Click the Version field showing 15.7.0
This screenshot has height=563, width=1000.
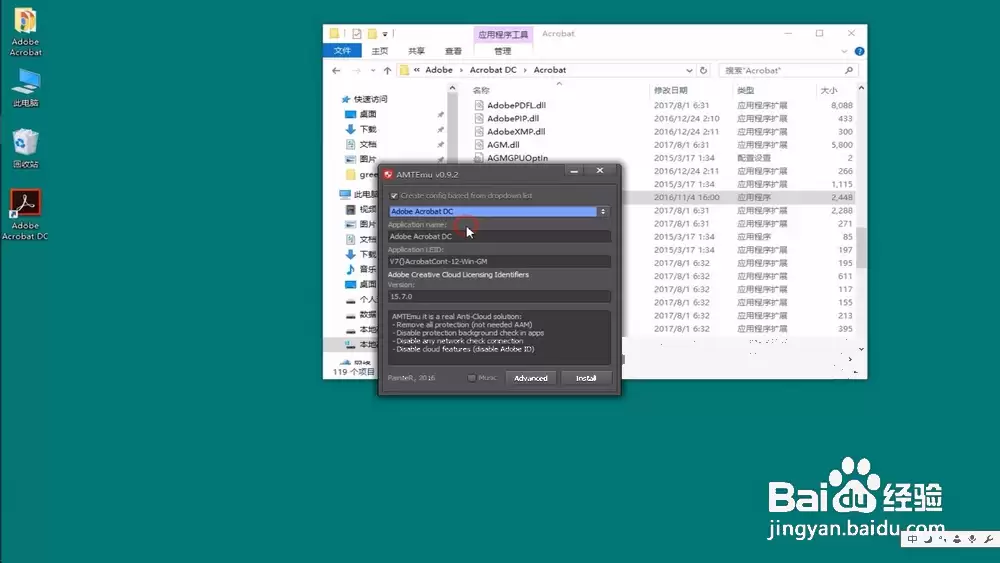[499, 296]
